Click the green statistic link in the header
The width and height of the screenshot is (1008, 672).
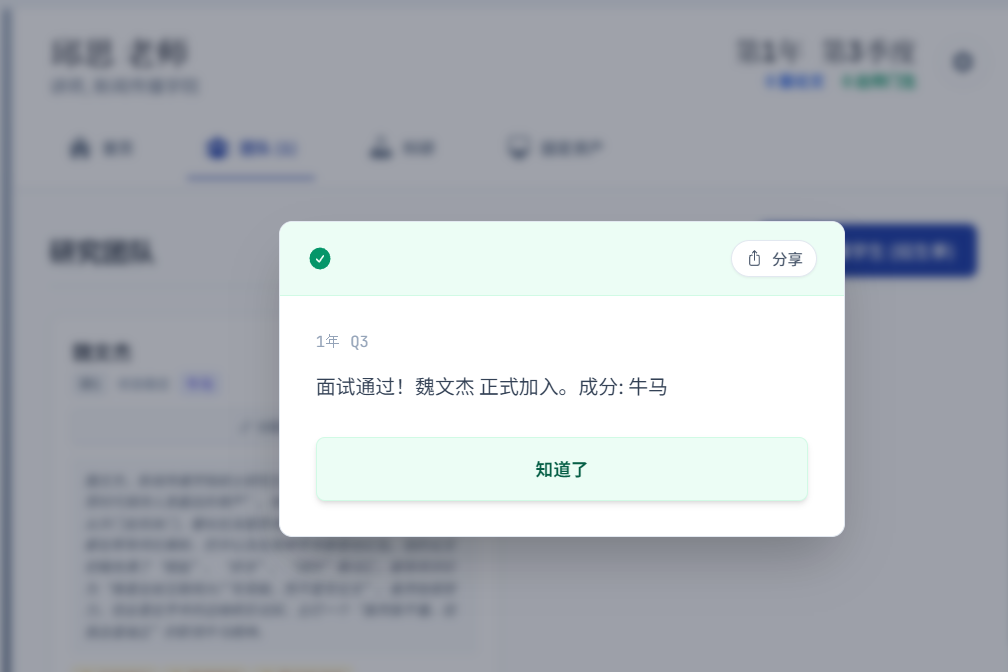tap(877, 82)
